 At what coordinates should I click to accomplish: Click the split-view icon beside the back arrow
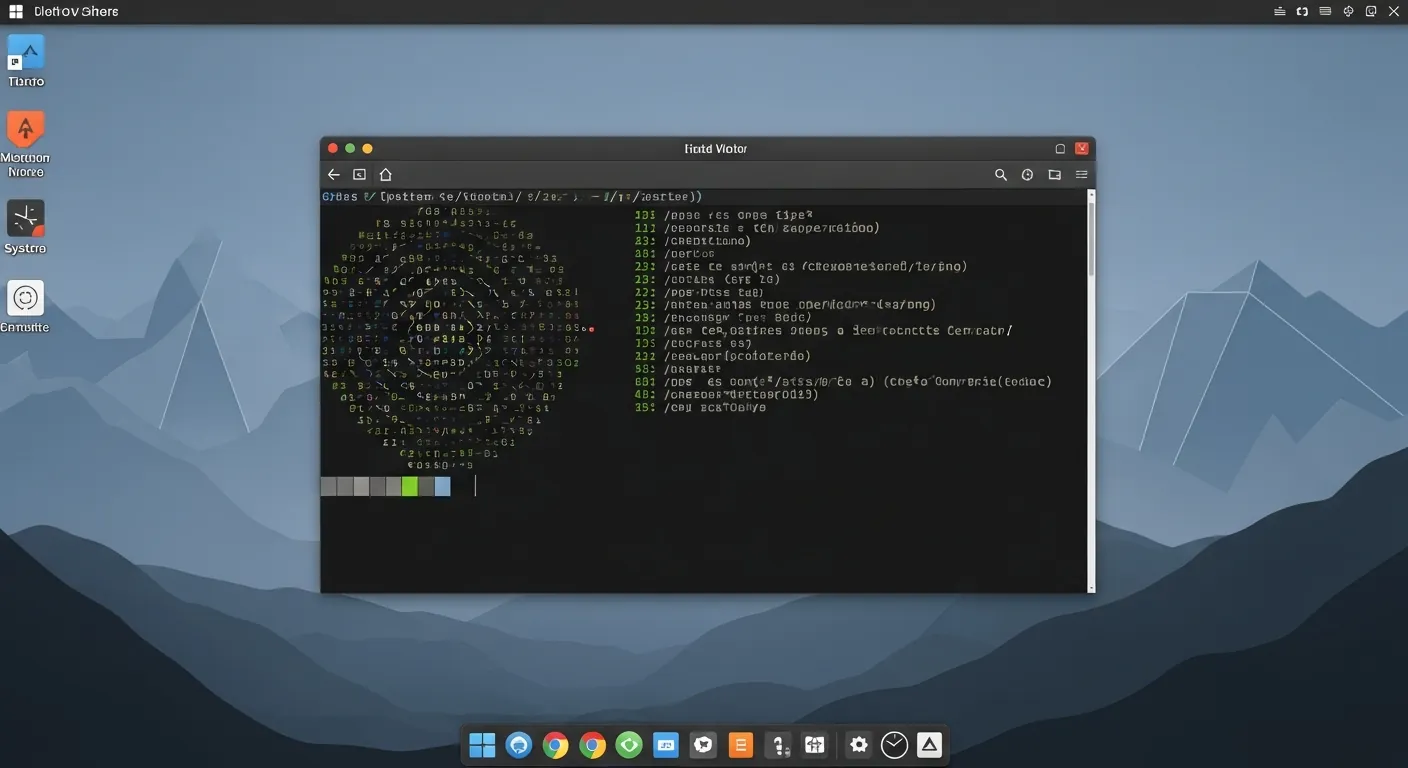[359, 174]
